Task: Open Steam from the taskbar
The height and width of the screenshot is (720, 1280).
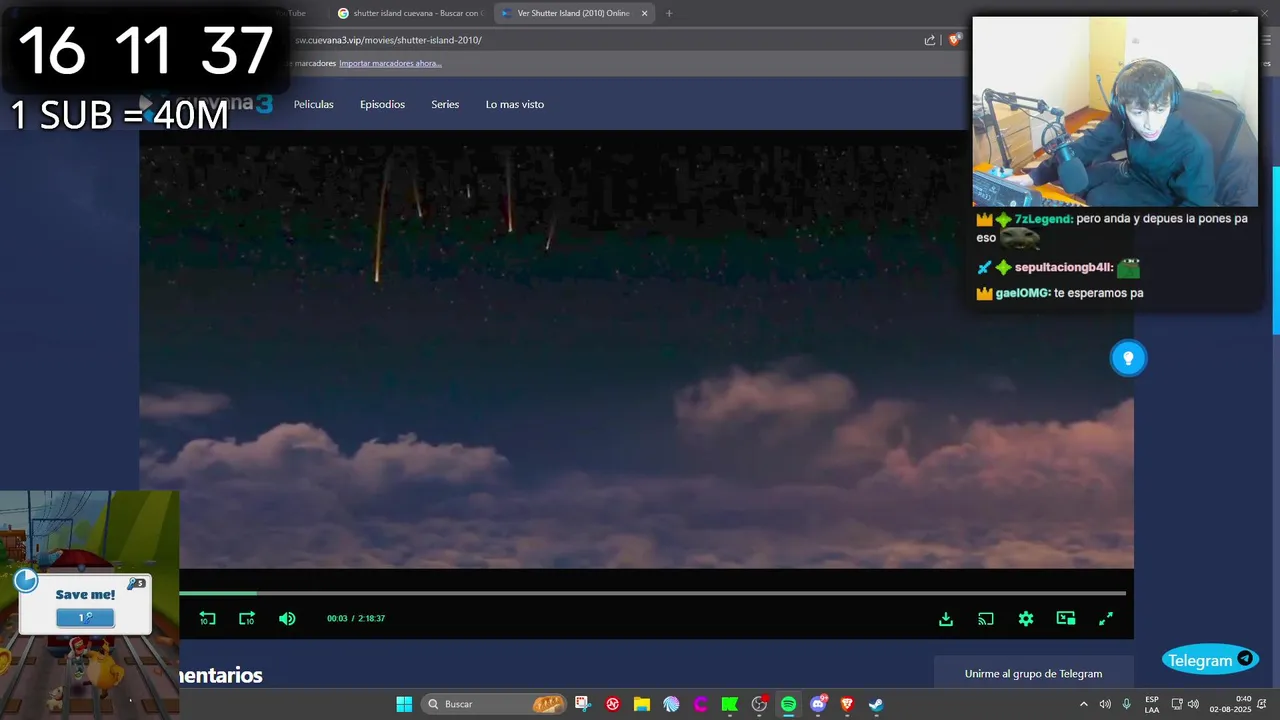Action: 876,704
